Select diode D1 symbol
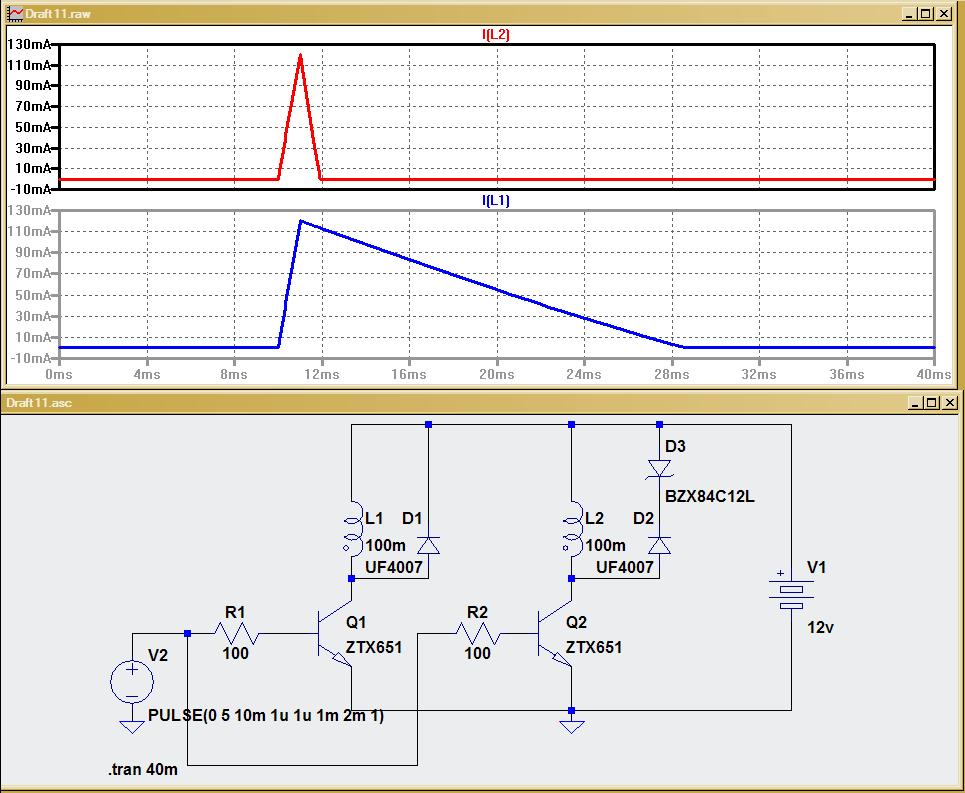Screen dimensions: 965x793 [x=428, y=545]
